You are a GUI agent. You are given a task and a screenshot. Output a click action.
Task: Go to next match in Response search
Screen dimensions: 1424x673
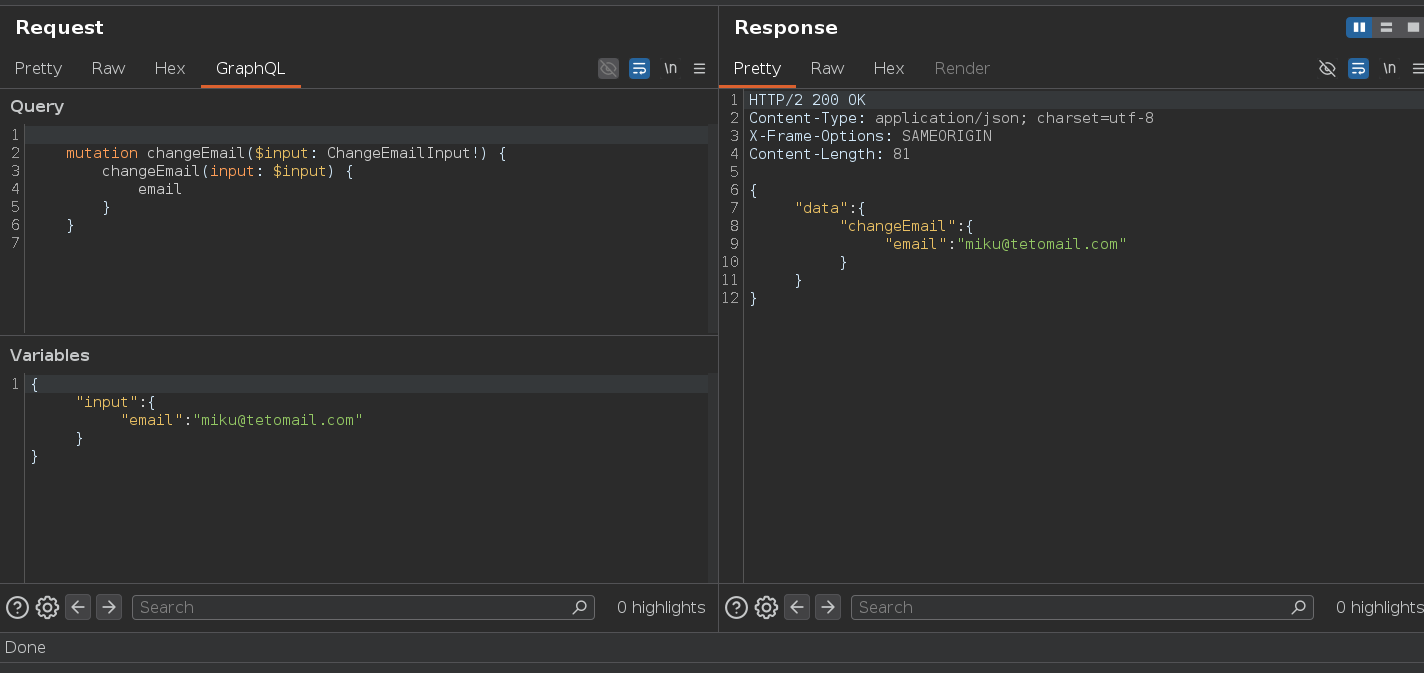click(828, 607)
